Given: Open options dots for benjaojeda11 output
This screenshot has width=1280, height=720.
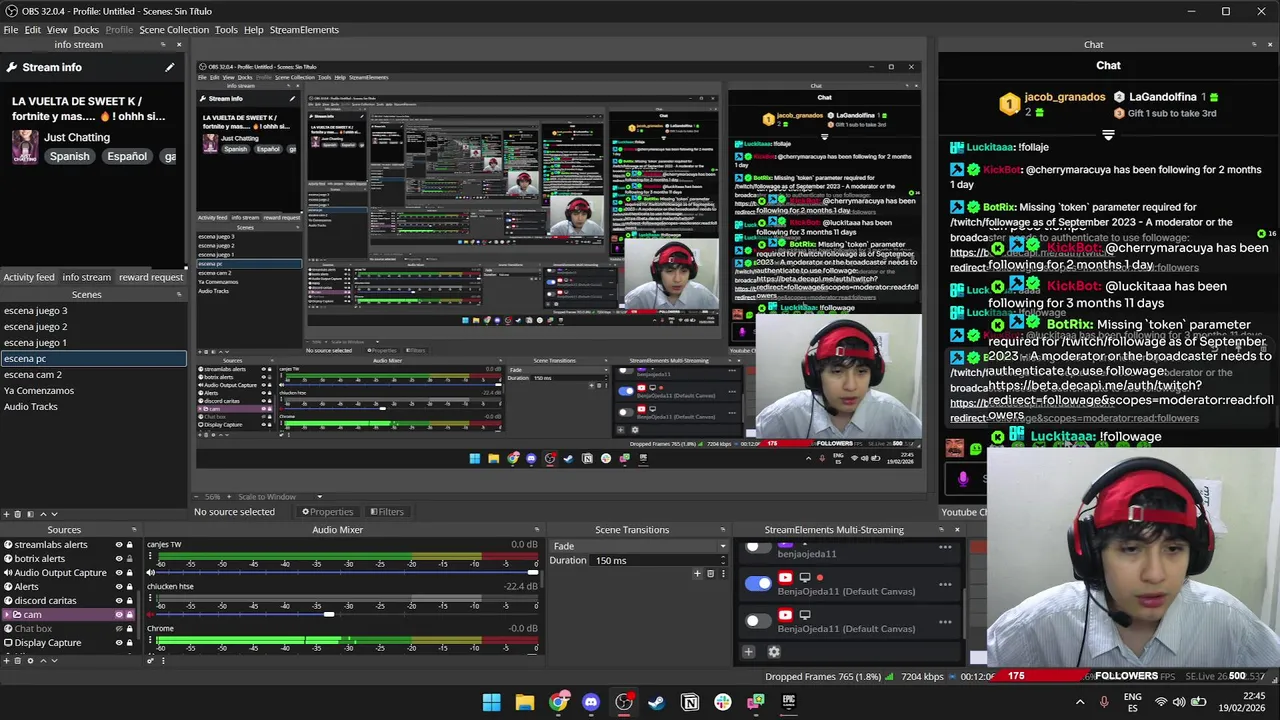Looking at the screenshot, I should click(945, 547).
